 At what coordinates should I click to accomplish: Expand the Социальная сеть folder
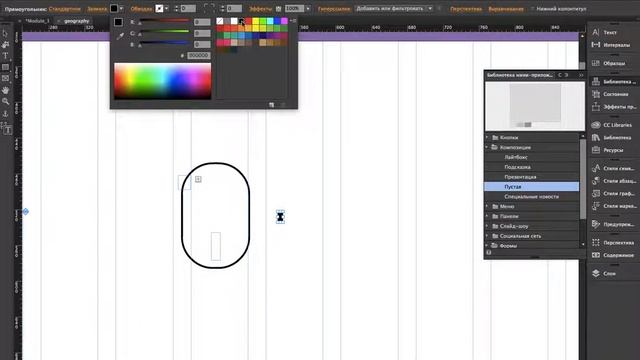[x=487, y=236]
